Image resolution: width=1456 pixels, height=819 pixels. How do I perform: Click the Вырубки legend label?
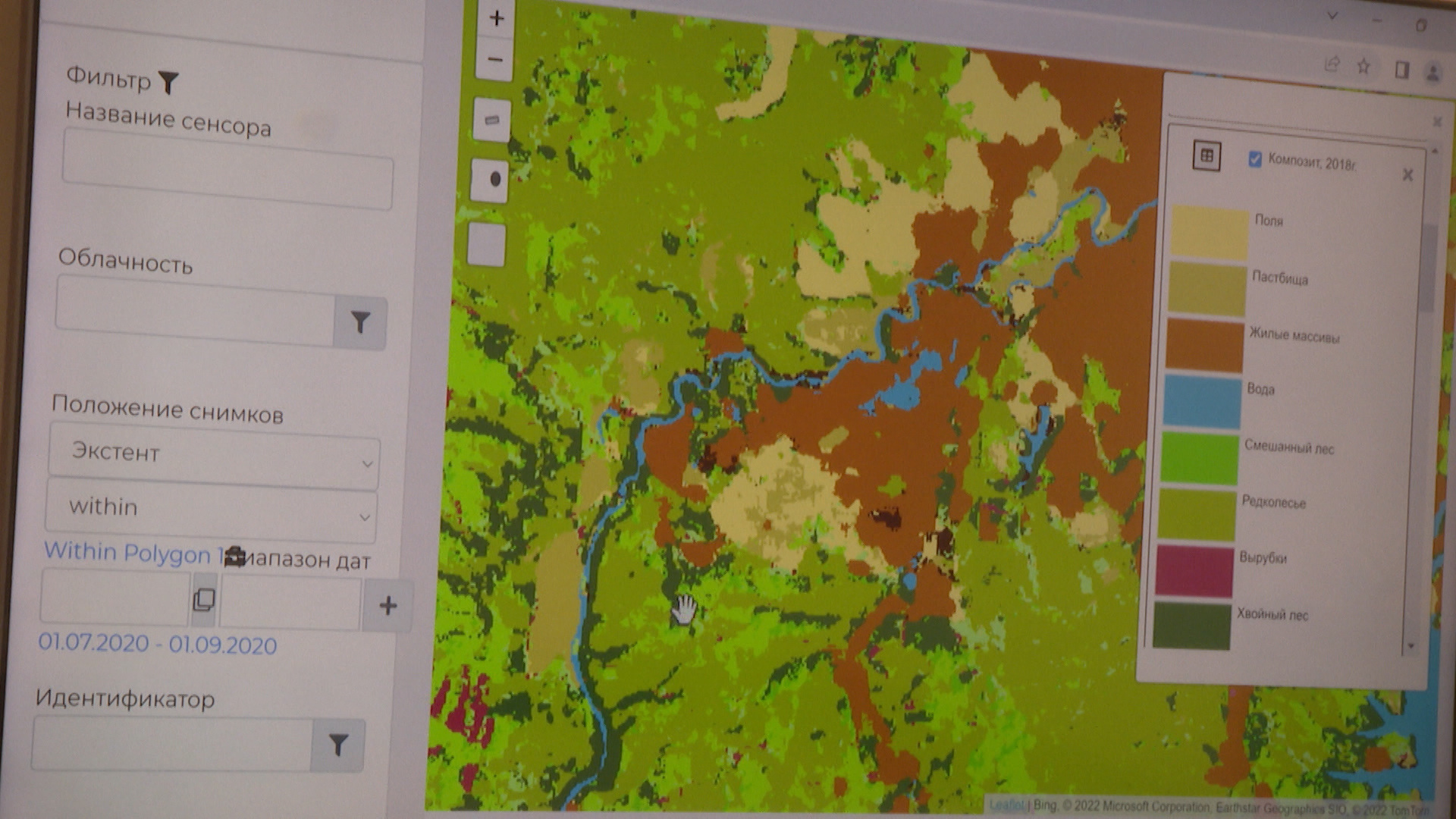1263,557
